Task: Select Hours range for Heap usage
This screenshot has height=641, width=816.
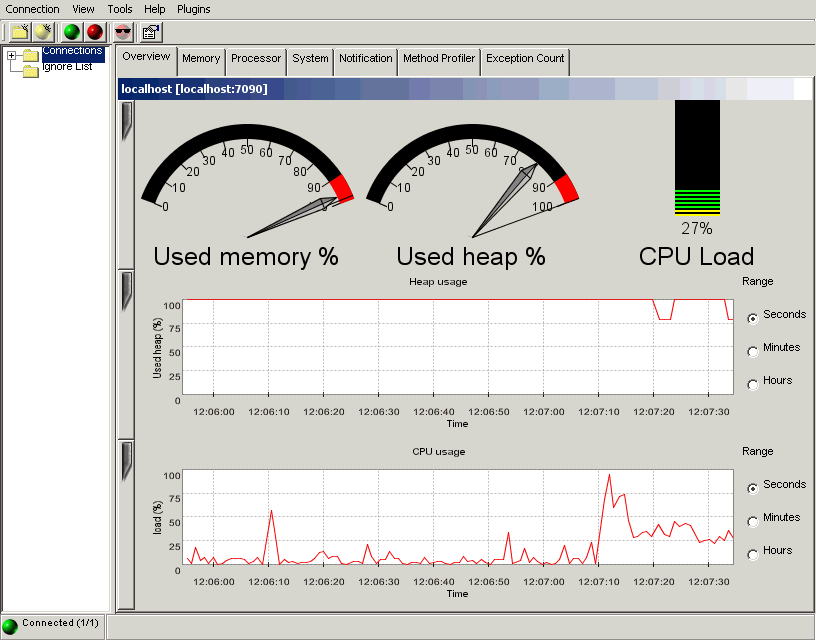Action: click(753, 384)
